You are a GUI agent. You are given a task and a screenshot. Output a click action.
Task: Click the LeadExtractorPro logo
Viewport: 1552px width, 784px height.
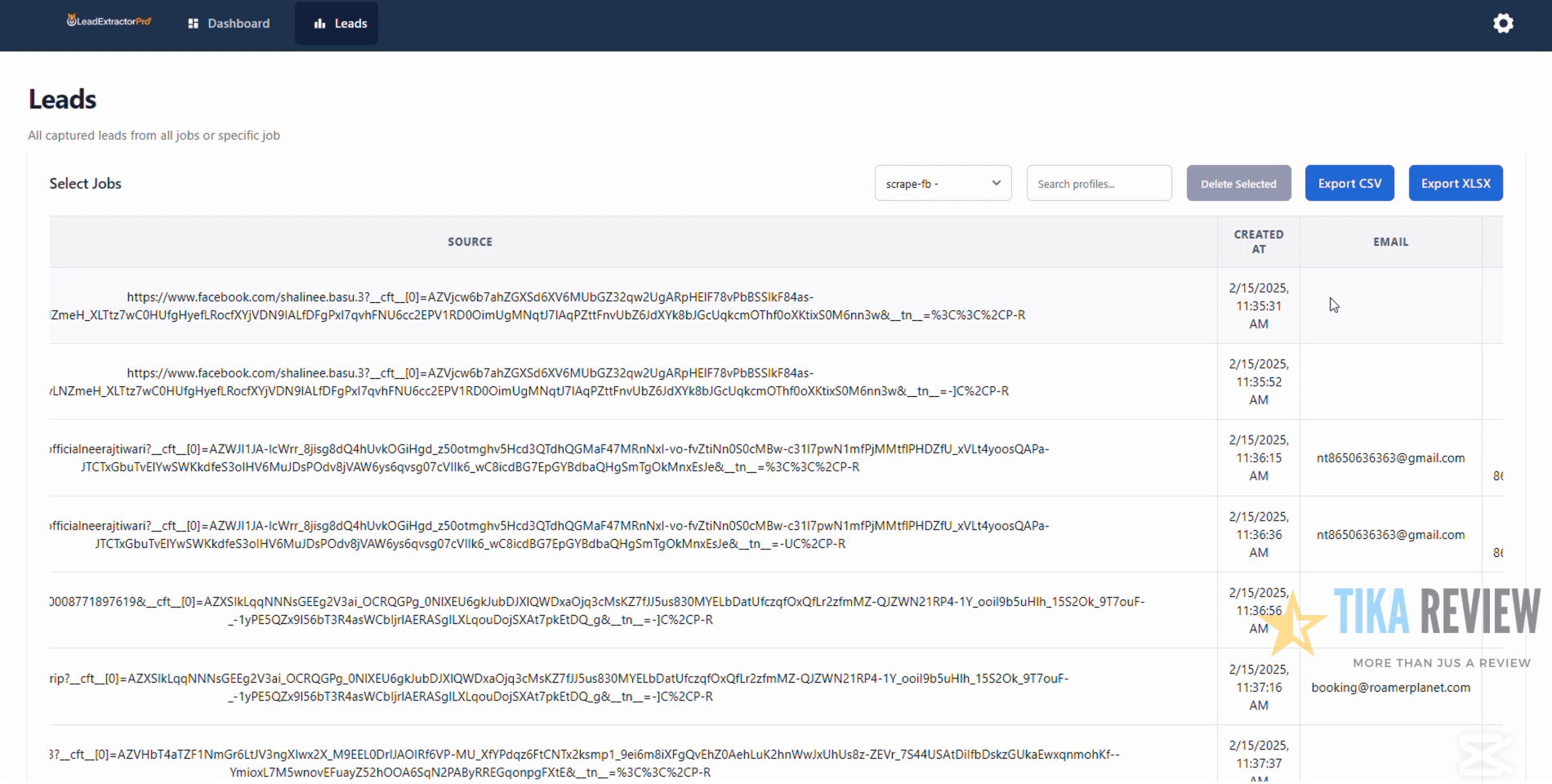click(x=108, y=20)
